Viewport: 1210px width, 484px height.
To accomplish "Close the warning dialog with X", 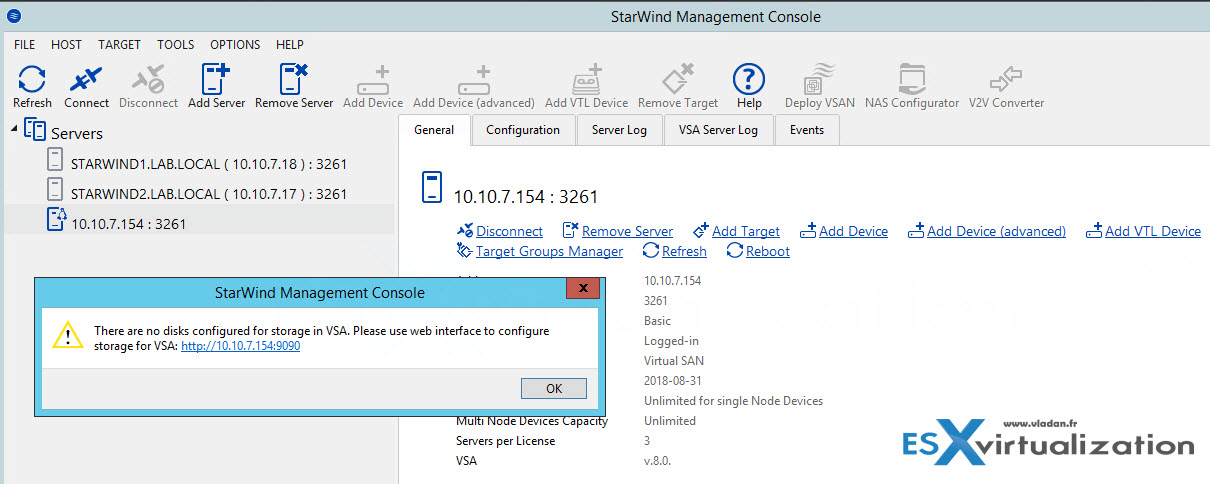I will click(582, 290).
